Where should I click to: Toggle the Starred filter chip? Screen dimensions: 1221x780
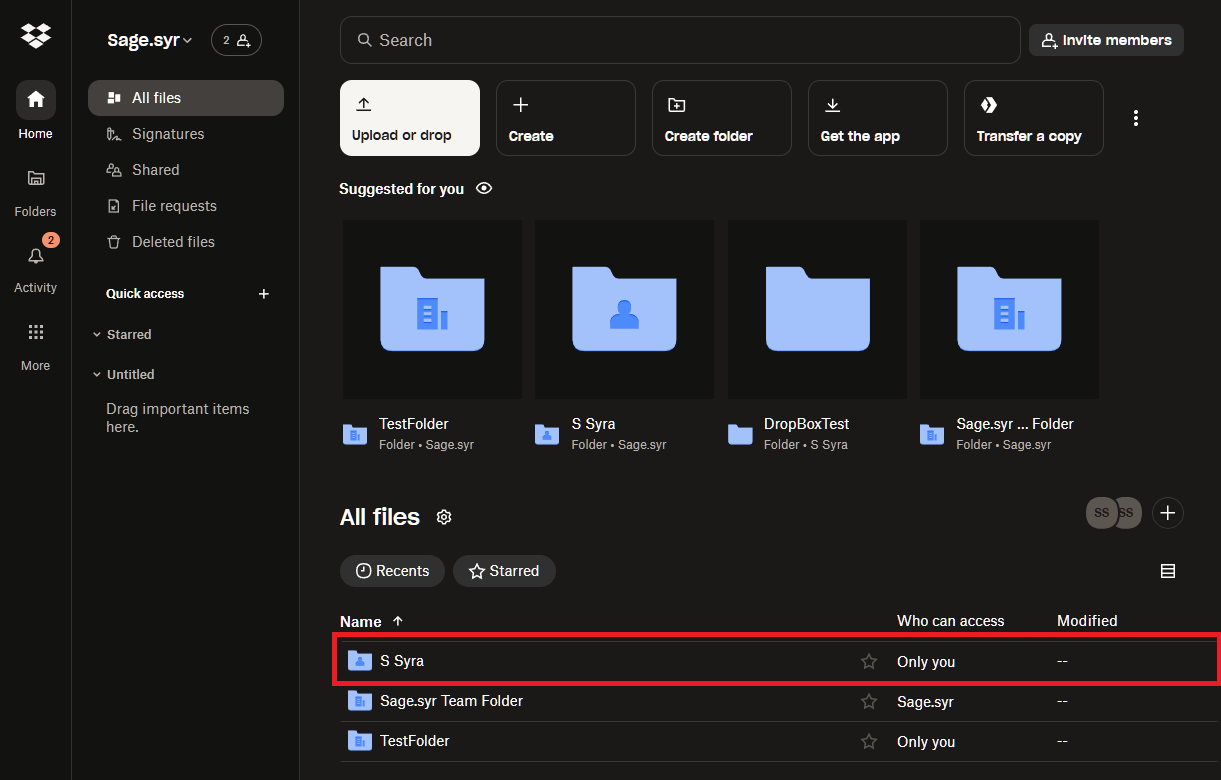click(x=504, y=571)
